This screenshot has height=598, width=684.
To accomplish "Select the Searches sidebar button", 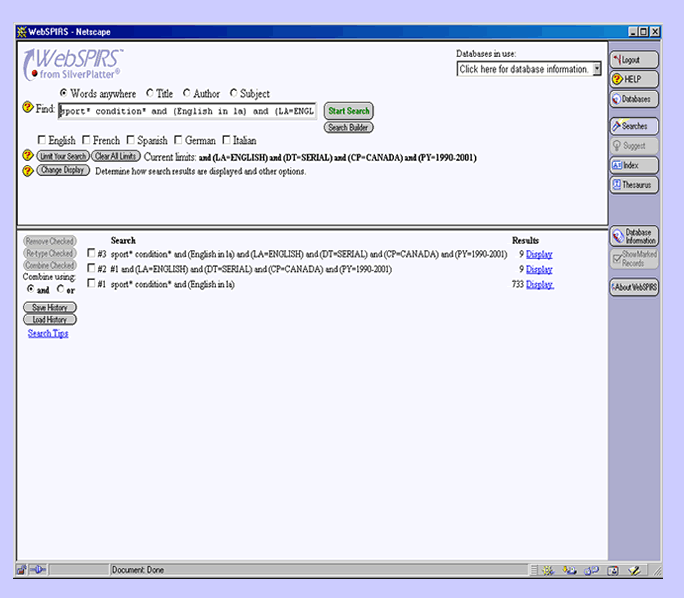I will (x=634, y=126).
